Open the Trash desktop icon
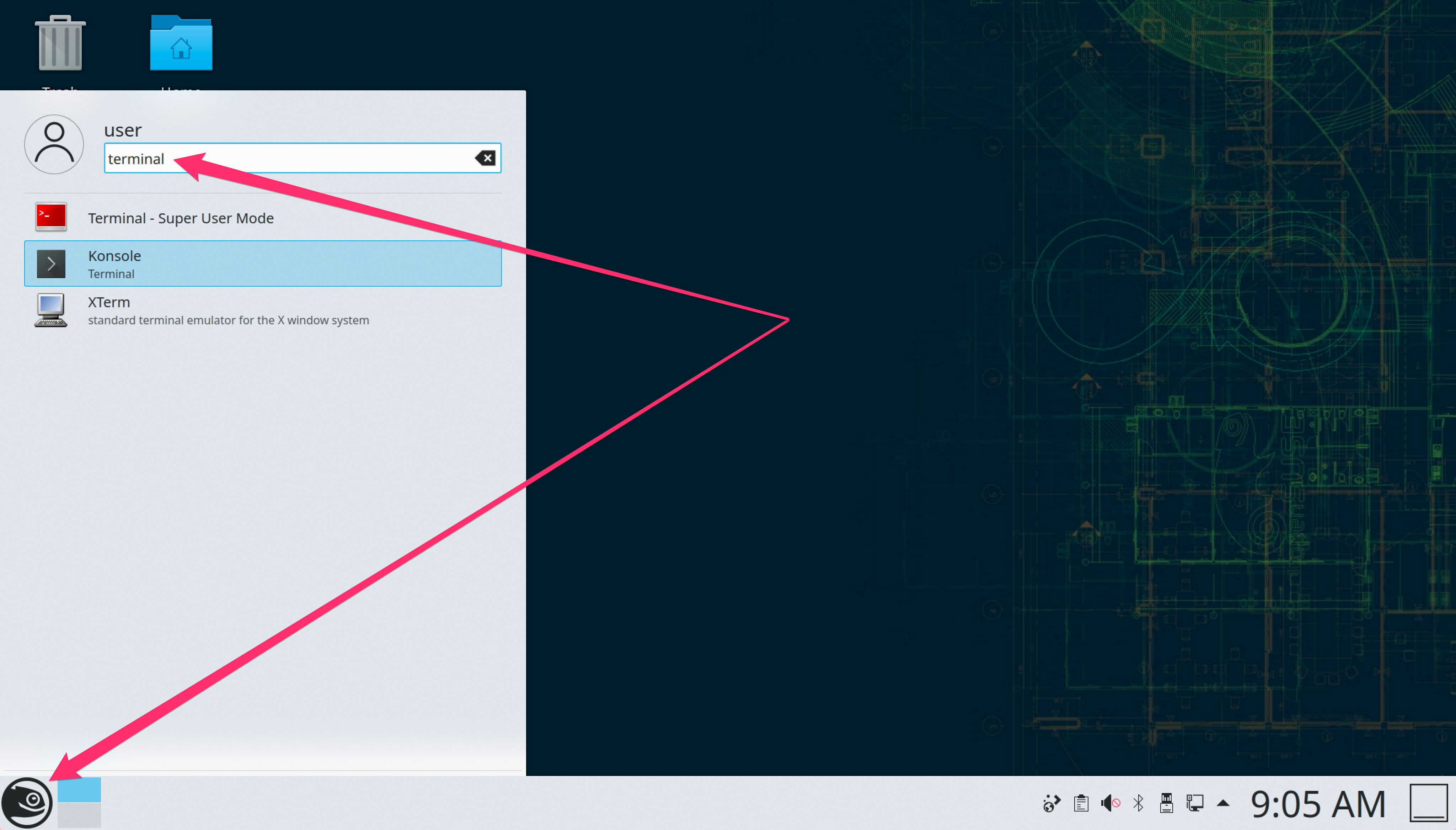 point(60,44)
